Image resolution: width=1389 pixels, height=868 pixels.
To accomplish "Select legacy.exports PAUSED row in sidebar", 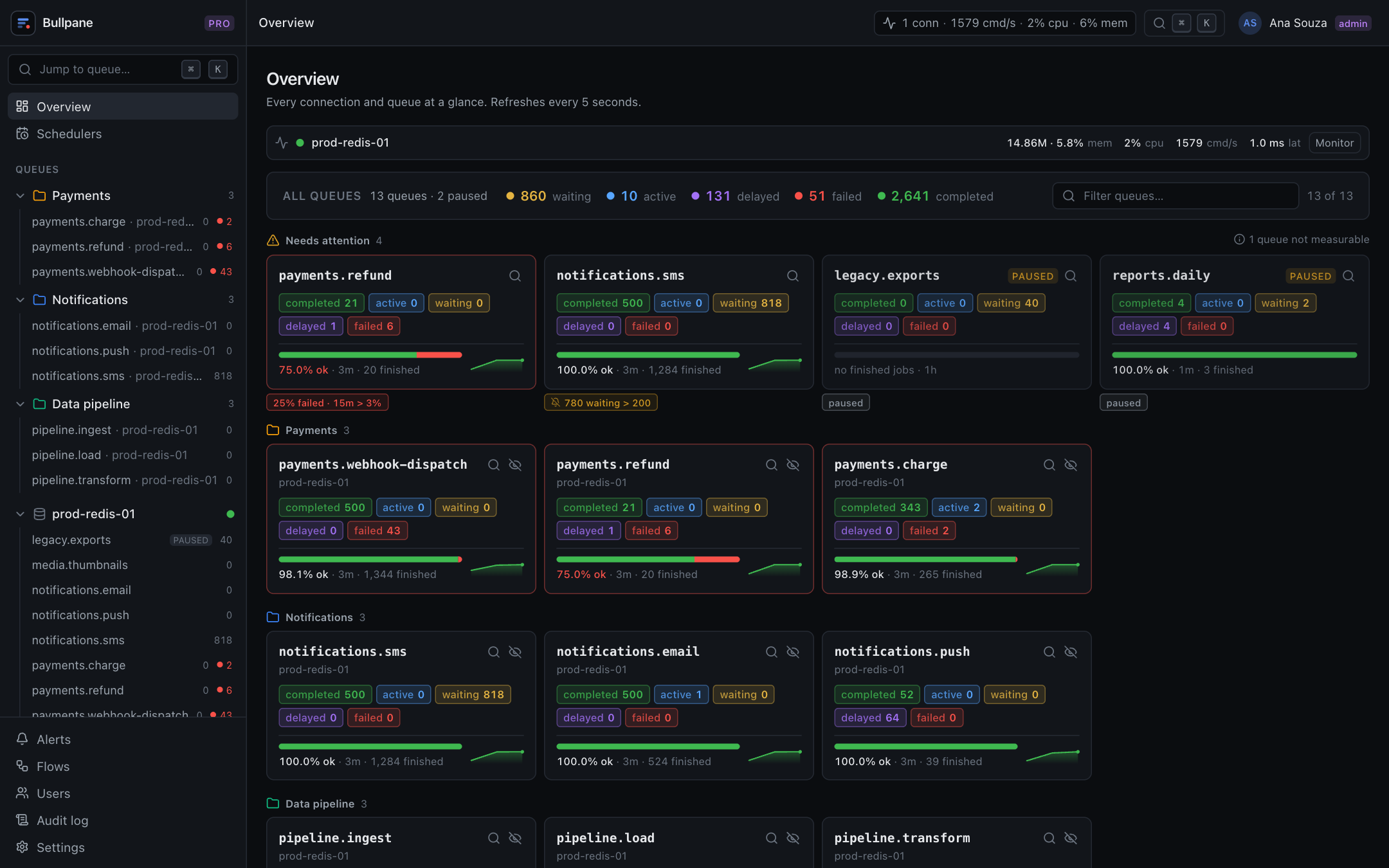I will point(132,540).
